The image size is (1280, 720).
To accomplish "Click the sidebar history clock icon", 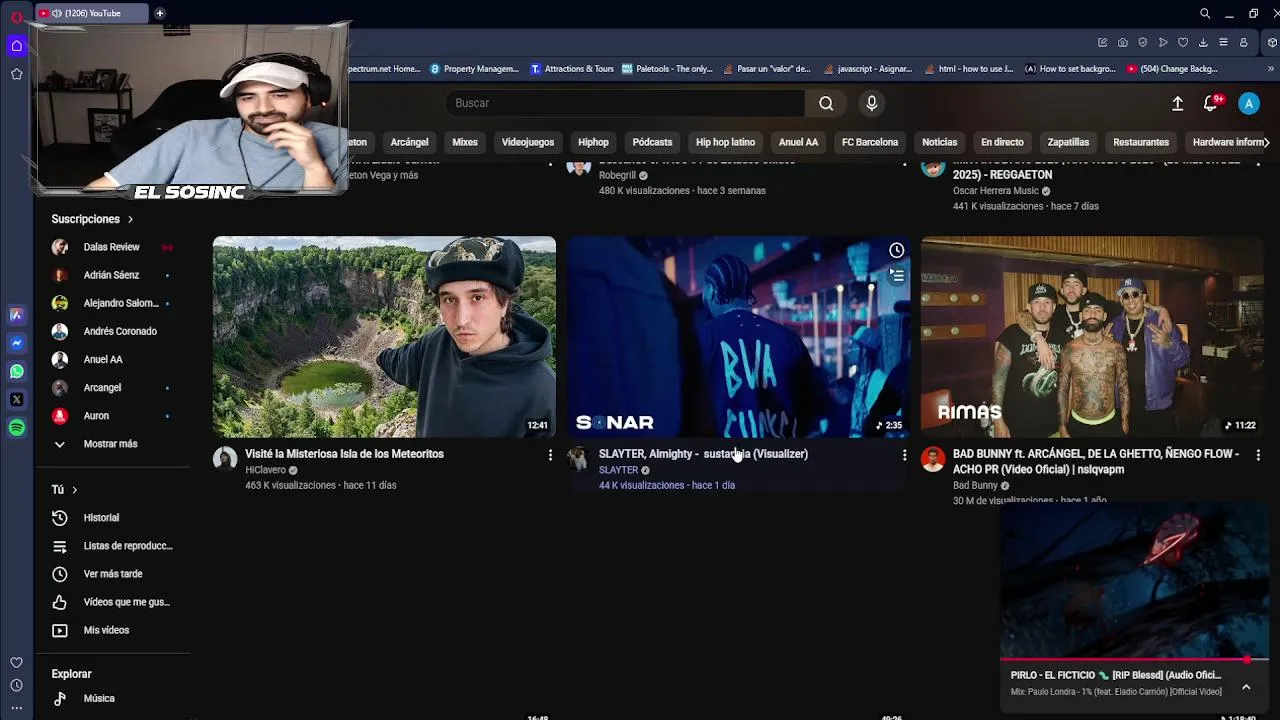I will pos(16,685).
